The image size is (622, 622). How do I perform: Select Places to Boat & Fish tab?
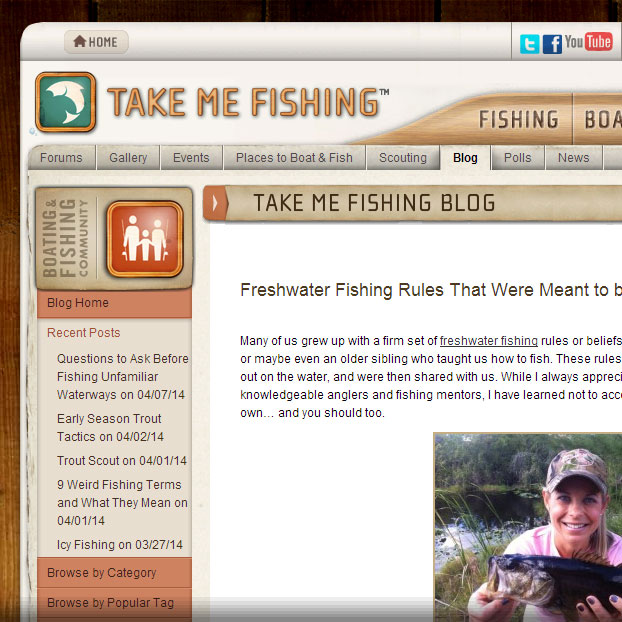pyautogui.click(x=294, y=158)
